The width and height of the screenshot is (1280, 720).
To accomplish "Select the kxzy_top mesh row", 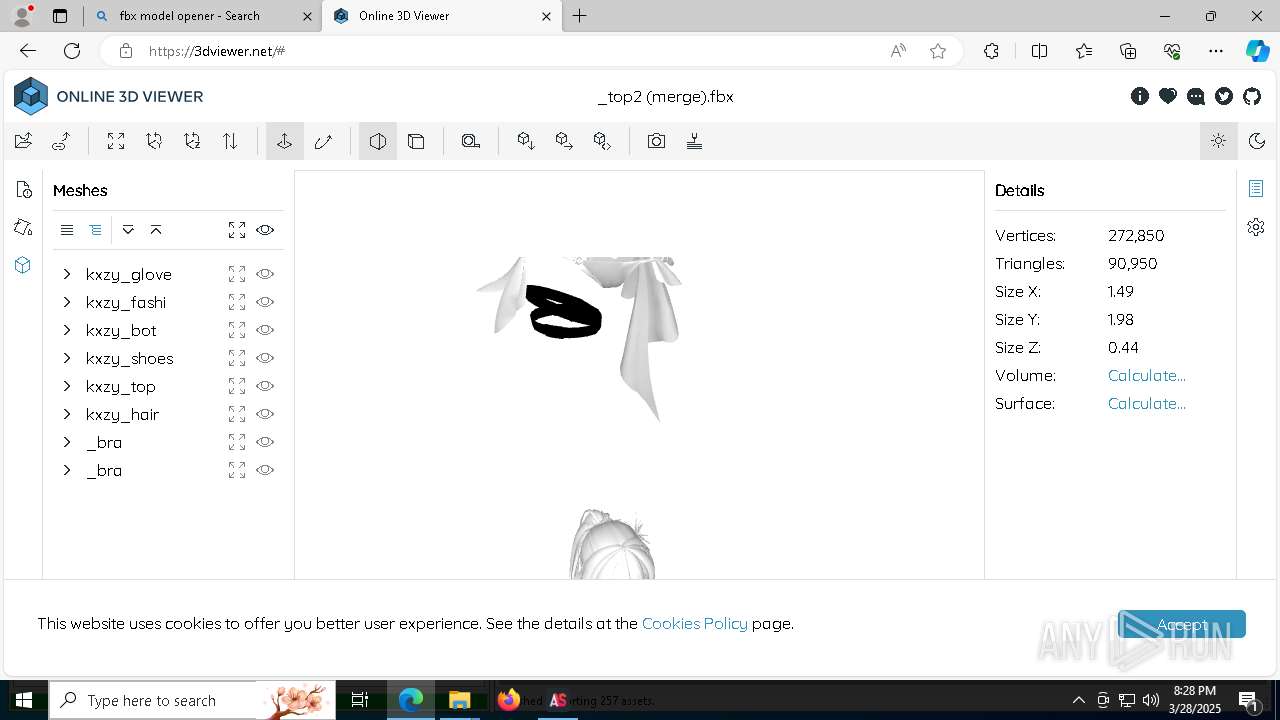I will pyautogui.click(x=168, y=386).
